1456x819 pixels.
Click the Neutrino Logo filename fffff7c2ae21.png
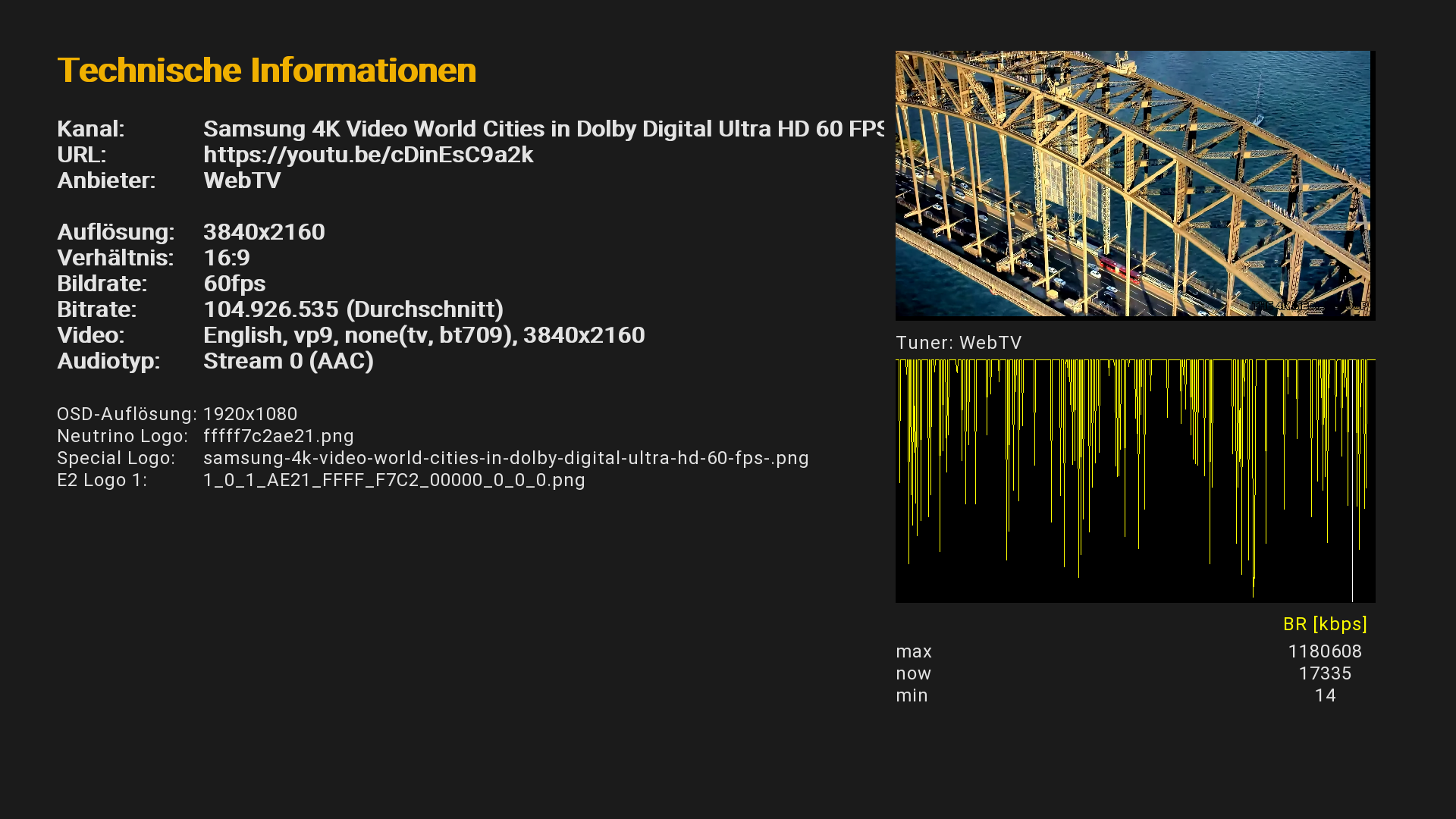(278, 436)
